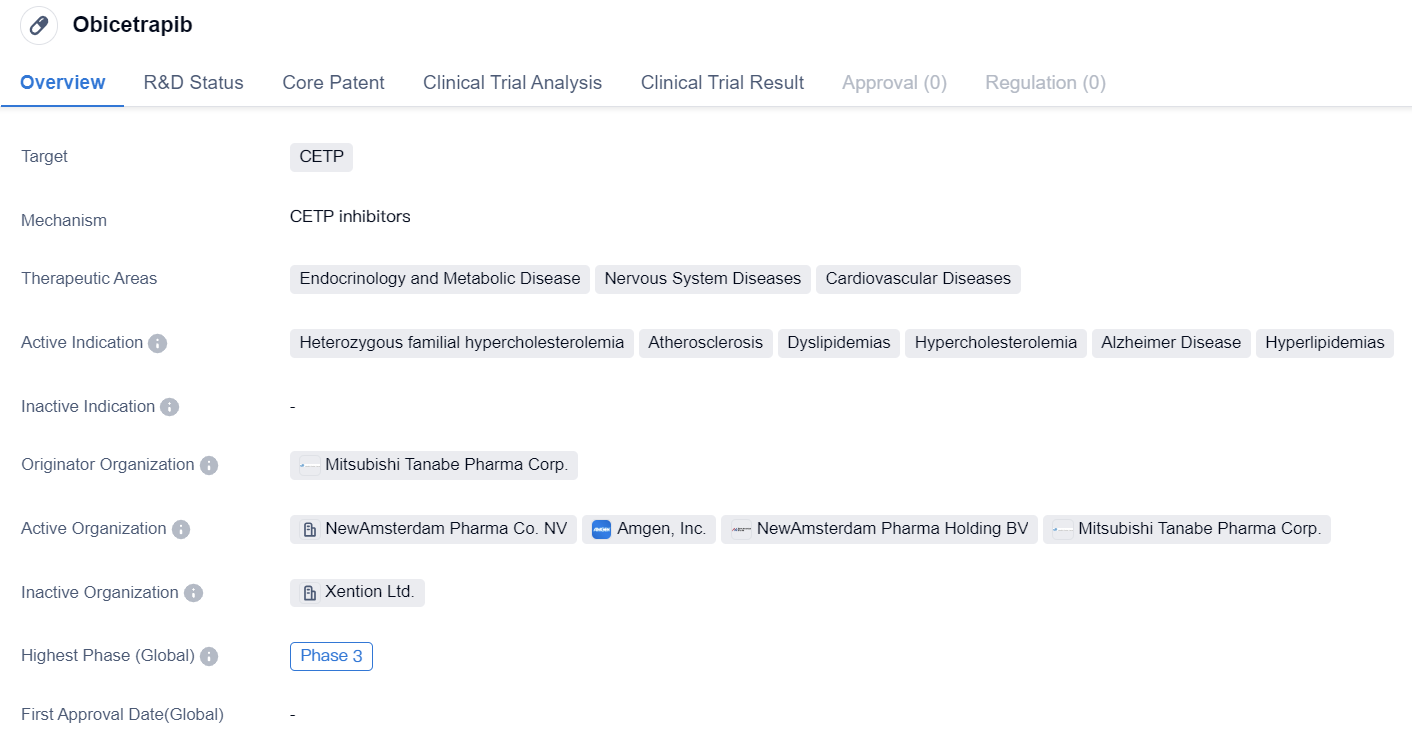Click info icon next to Inactive Organization
Viewport: 1412px width, 749px height.
(x=193, y=593)
